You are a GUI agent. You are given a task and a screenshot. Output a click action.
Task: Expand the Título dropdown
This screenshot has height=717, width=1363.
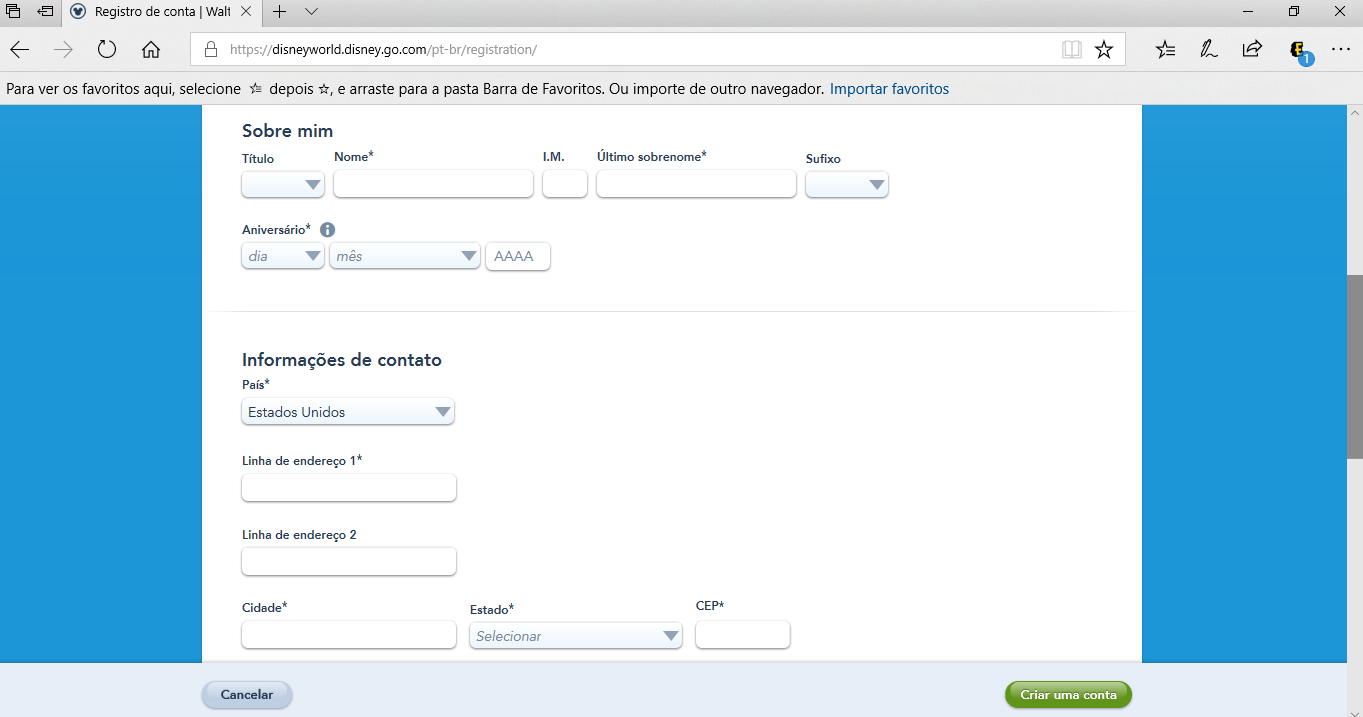click(283, 184)
